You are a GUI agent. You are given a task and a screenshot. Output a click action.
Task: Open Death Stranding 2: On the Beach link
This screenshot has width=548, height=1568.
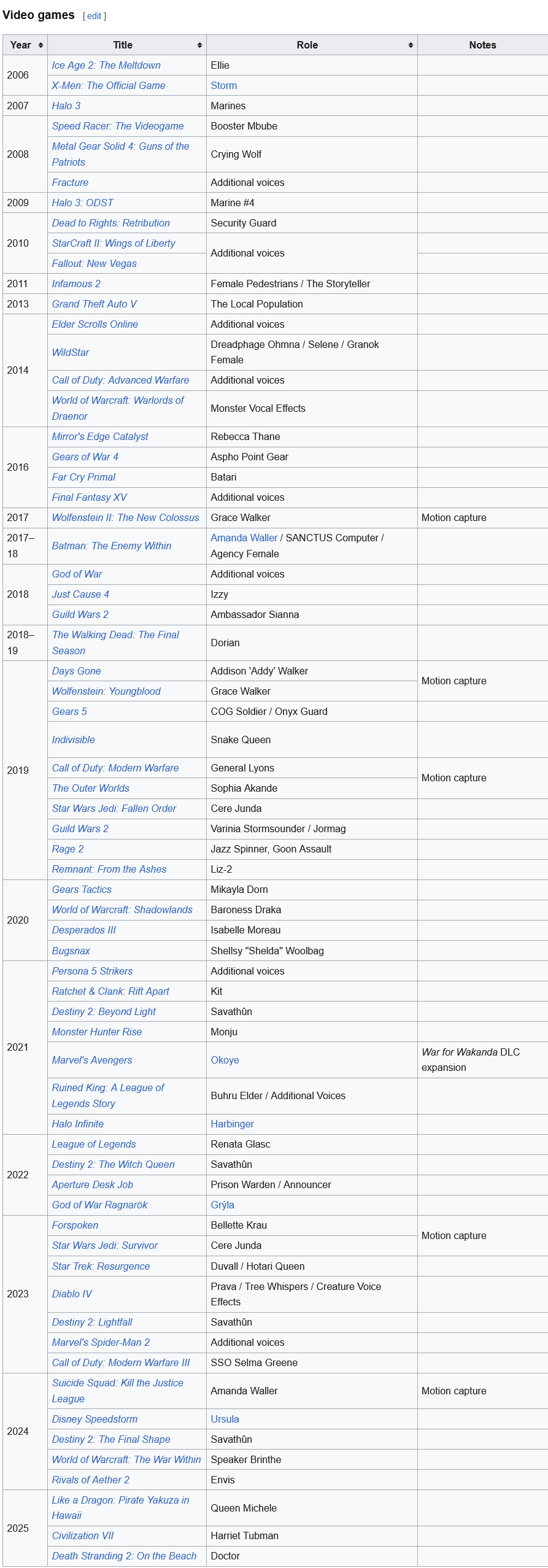point(125,1556)
